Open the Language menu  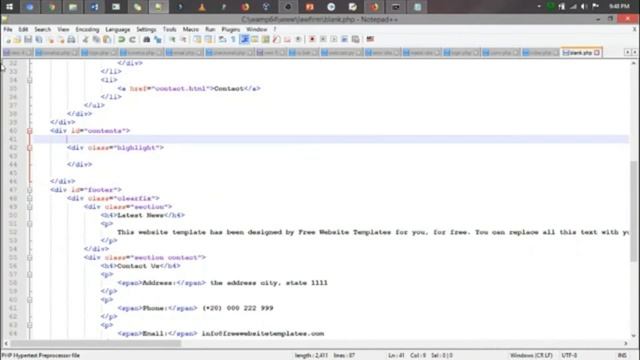click(x=118, y=29)
